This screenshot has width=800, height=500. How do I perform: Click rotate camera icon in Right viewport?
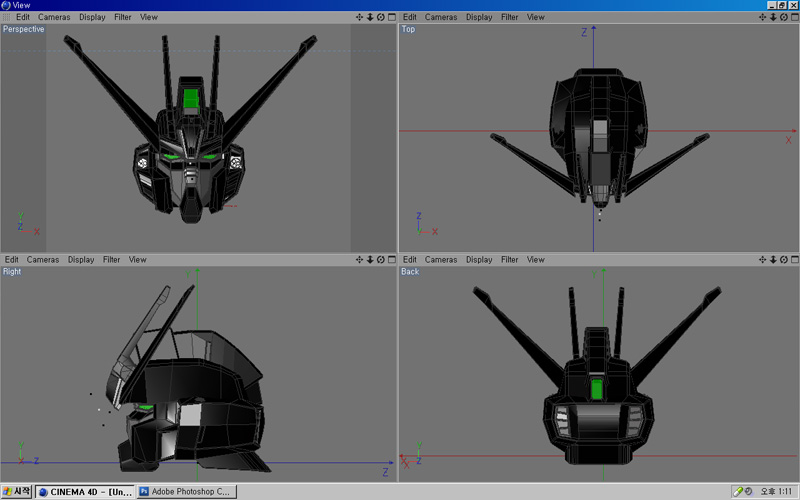point(381,260)
